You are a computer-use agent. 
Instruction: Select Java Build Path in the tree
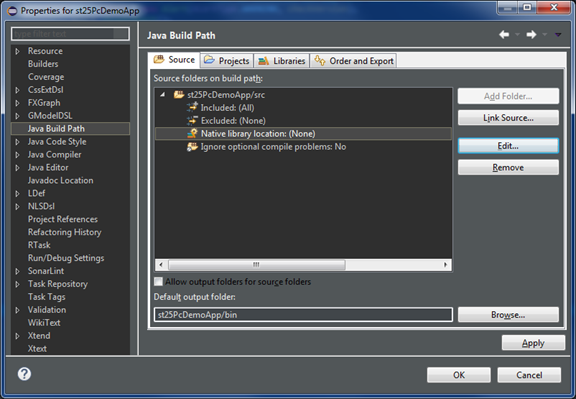coord(70,129)
